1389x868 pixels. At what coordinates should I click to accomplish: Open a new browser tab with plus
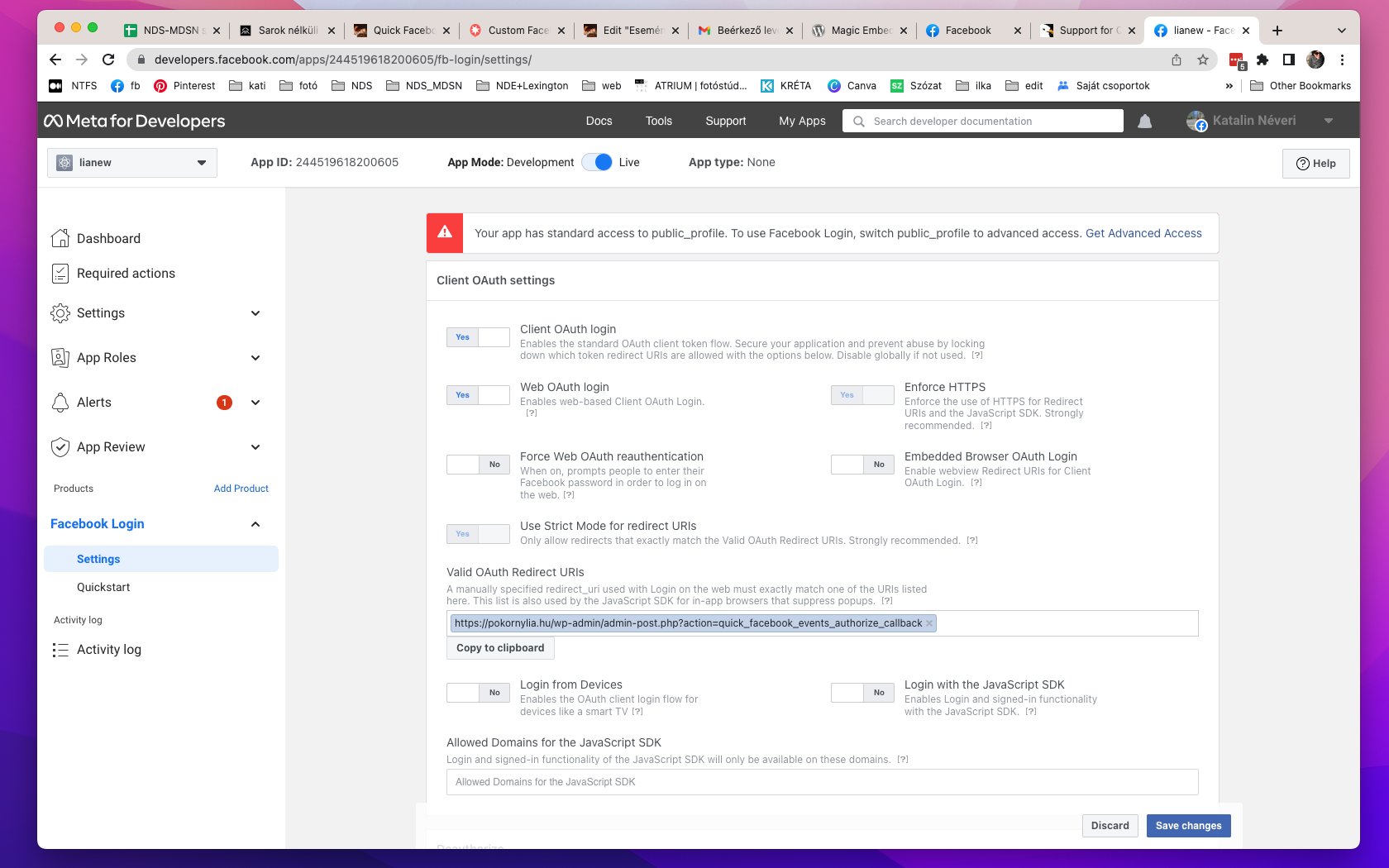(1277, 31)
